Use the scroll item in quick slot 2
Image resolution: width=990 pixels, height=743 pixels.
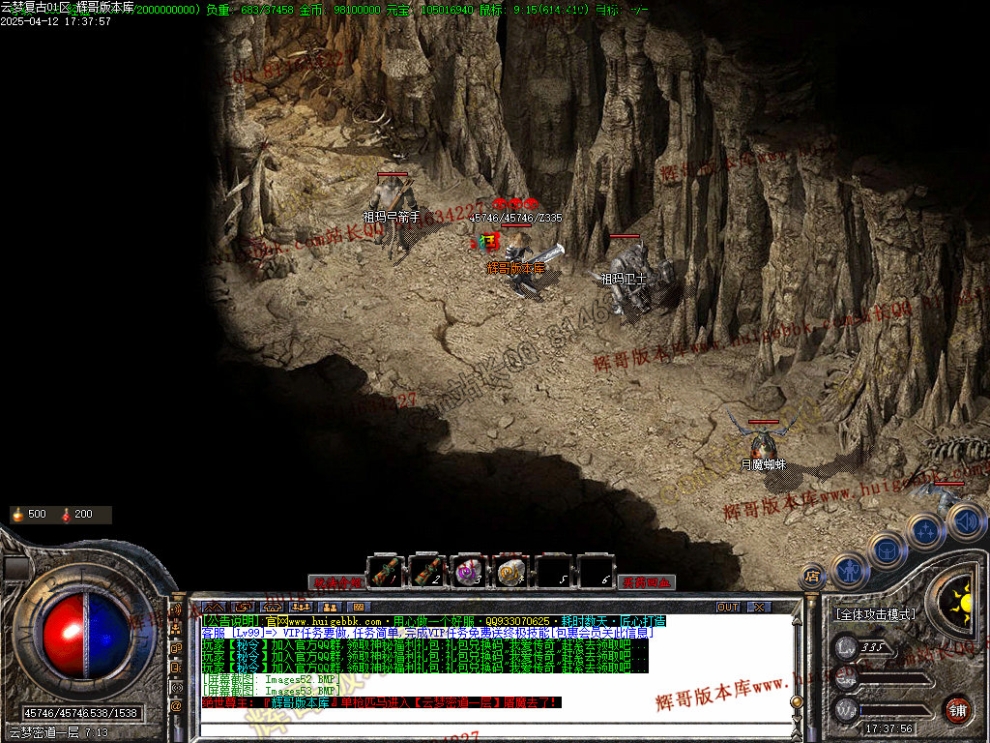point(427,571)
